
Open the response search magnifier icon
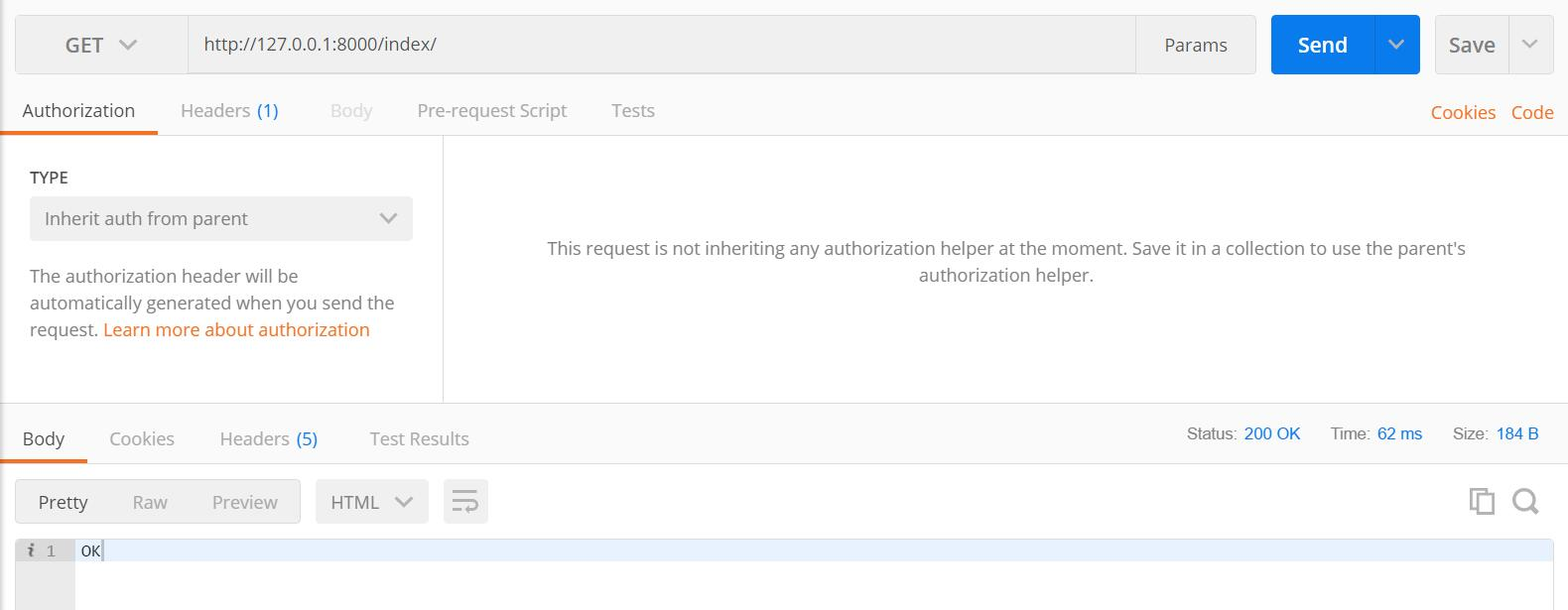[1525, 502]
